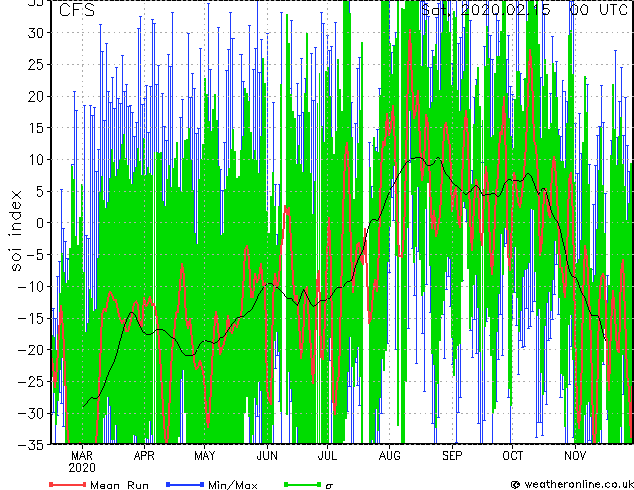The height and width of the screenshot is (490, 634).
Task: Select the SEP month axis label
Action: [452, 456]
